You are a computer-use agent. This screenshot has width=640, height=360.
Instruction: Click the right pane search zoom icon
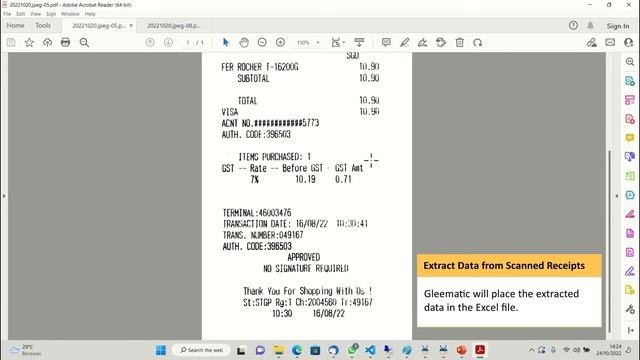tap(630, 62)
